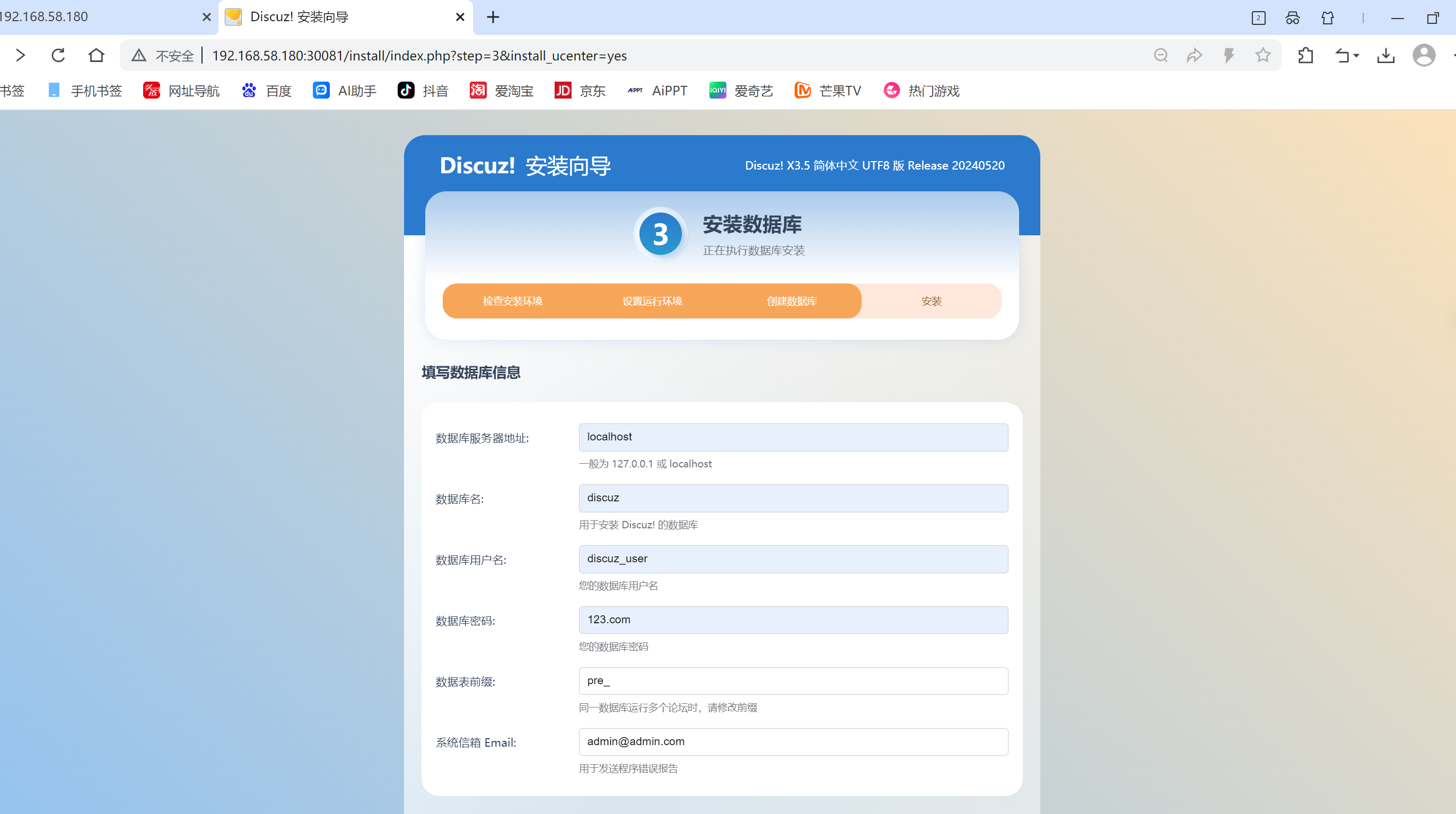Focus the 数据库名 field containing discuz
1456x814 pixels.
coord(793,498)
